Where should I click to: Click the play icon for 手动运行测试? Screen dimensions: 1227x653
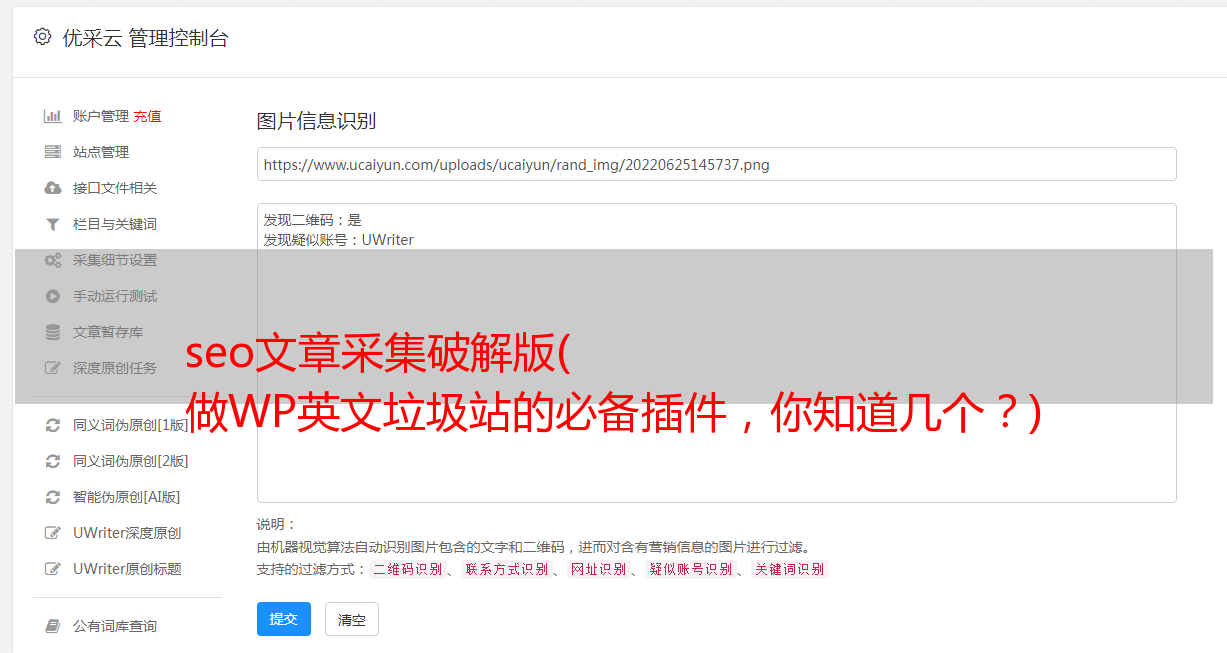point(53,296)
